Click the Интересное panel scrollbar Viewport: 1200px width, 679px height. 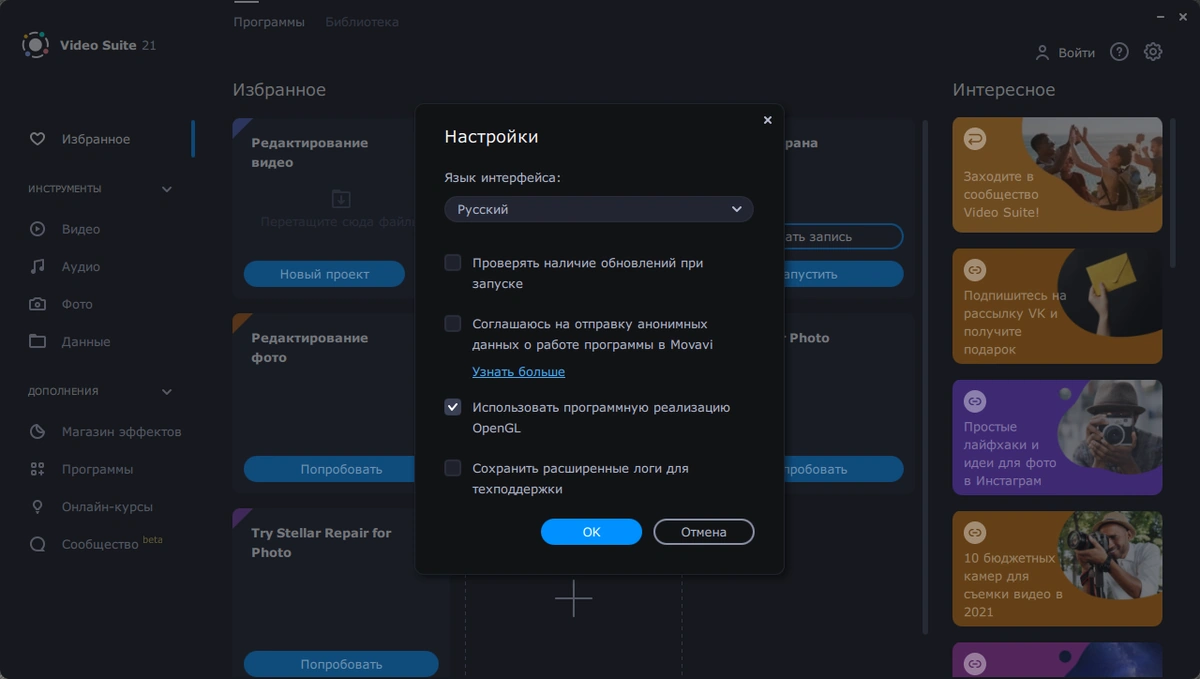[x=1173, y=192]
